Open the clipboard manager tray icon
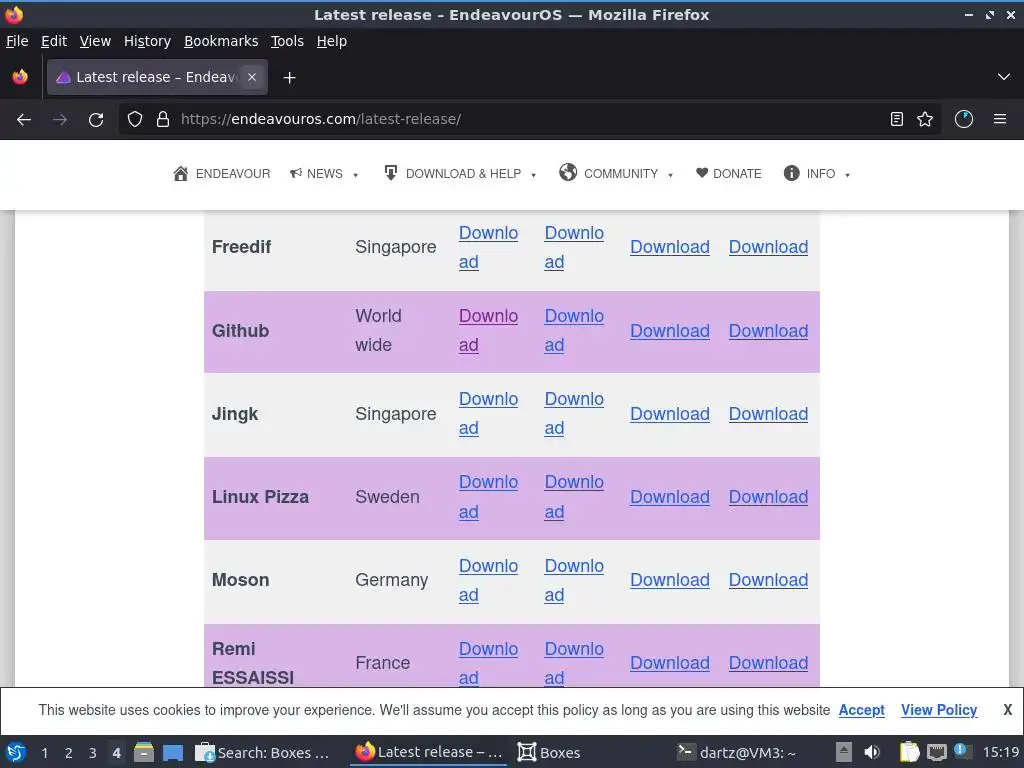 click(909, 752)
